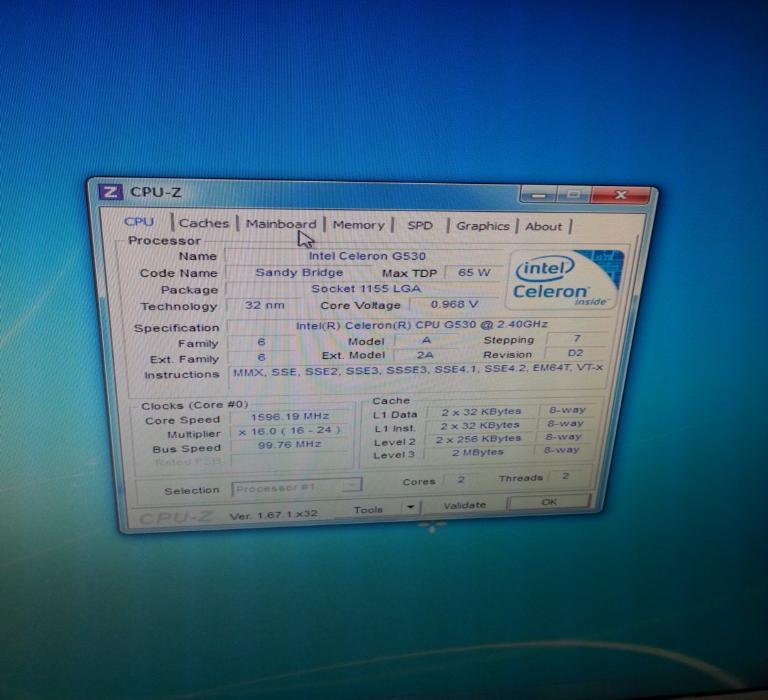
Task: Click the Core Speed value 1596.19 MHz
Action: click(290, 416)
